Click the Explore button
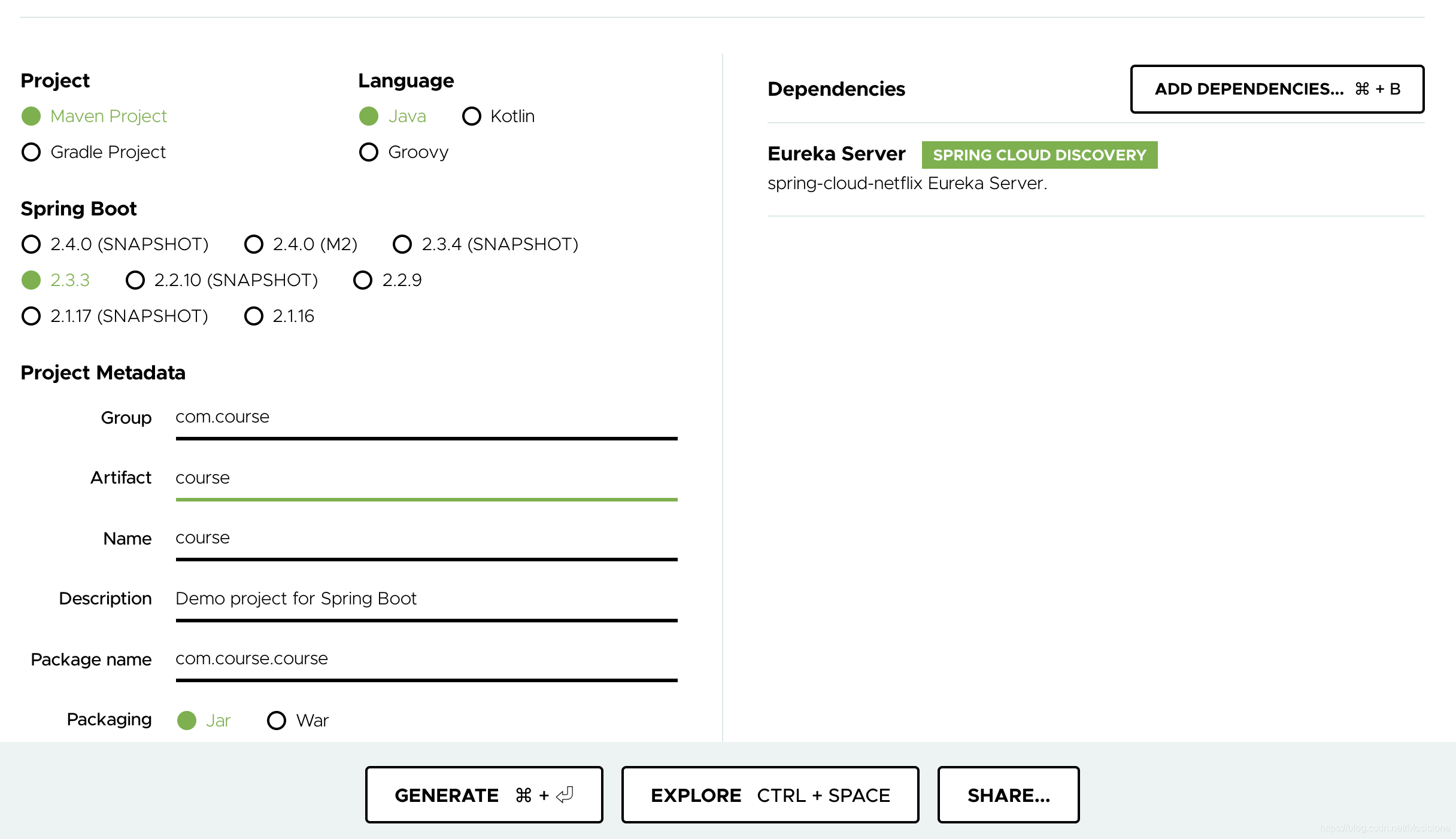Screen dimensions: 1456x839 coord(770,795)
